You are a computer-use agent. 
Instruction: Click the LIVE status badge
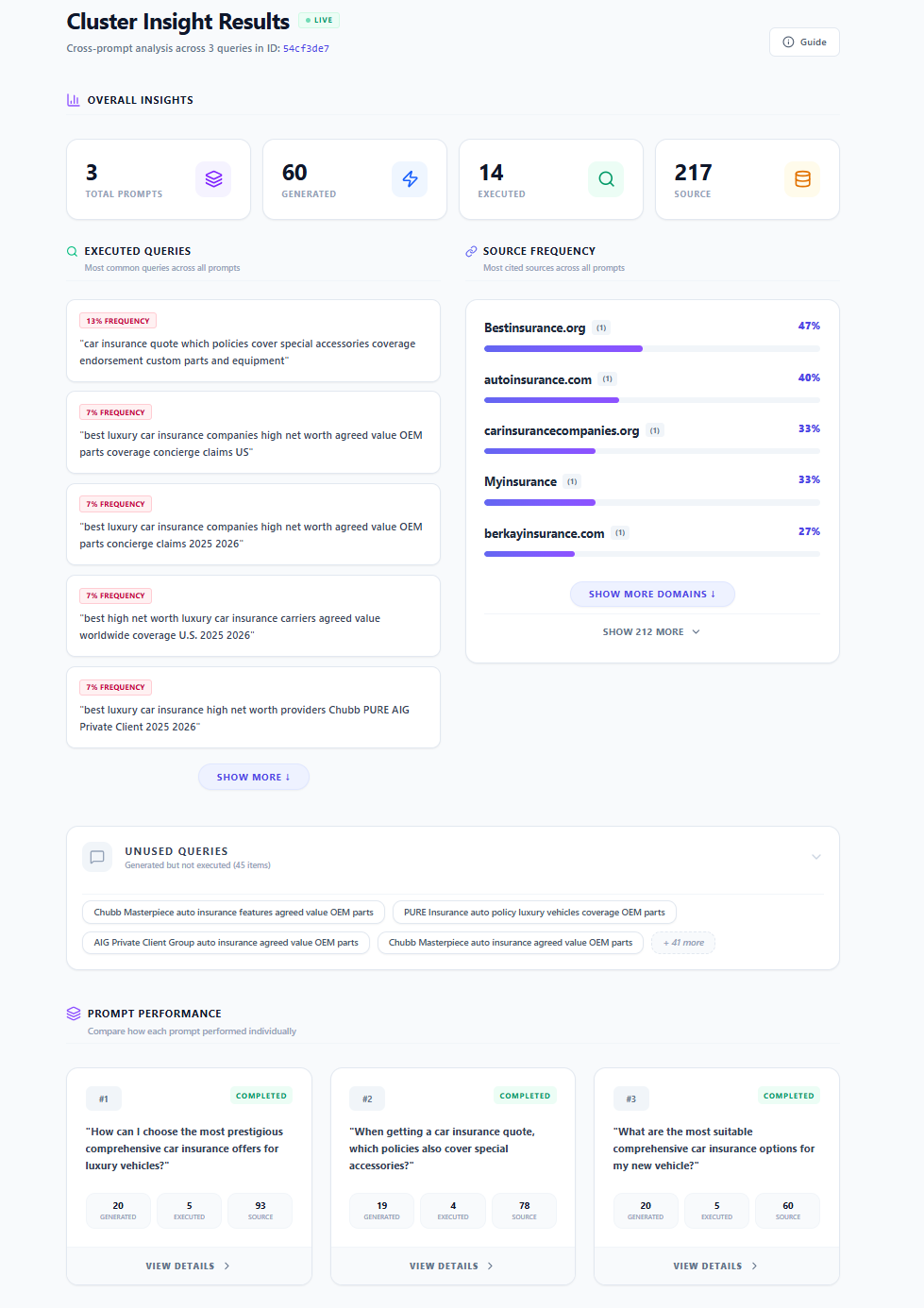tap(318, 19)
